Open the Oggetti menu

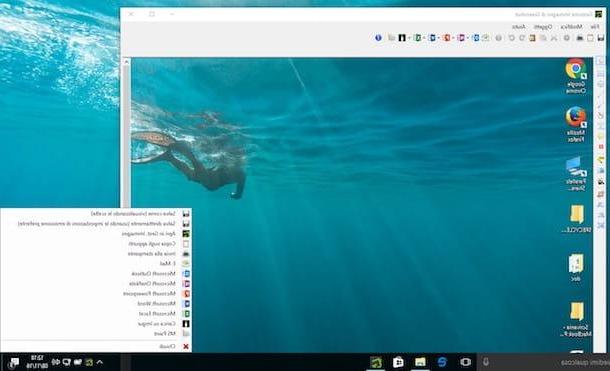click(543, 26)
